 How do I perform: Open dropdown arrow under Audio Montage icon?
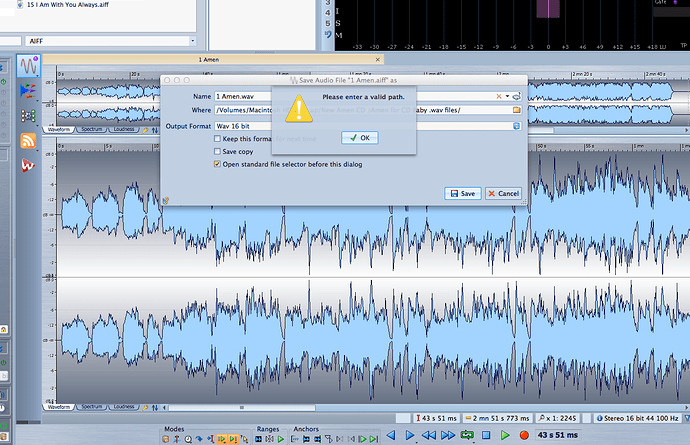pyautogui.click(x=37, y=100)
